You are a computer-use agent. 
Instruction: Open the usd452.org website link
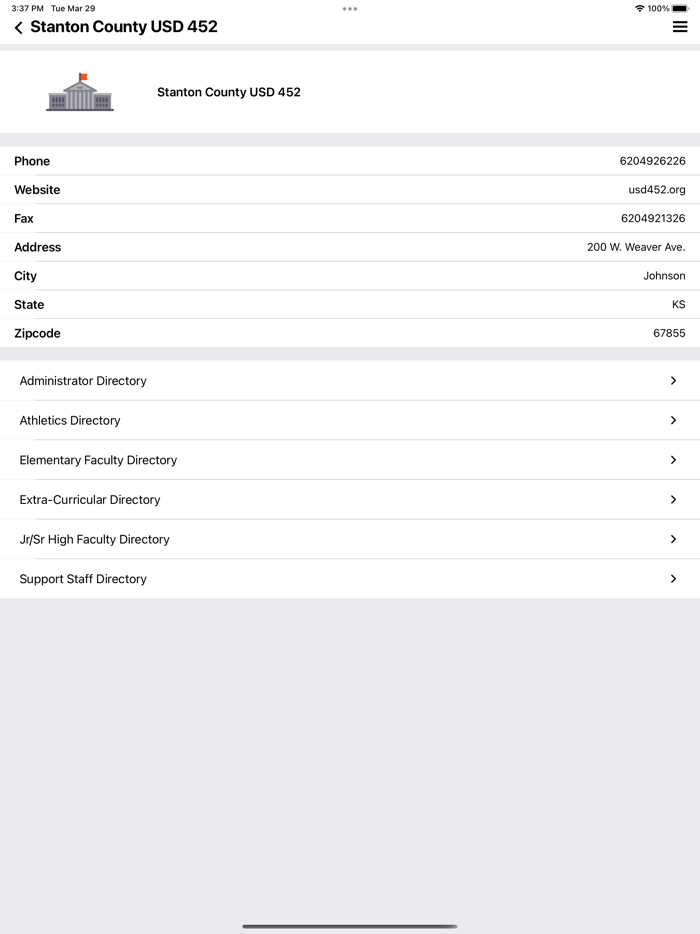pos(657,190)
